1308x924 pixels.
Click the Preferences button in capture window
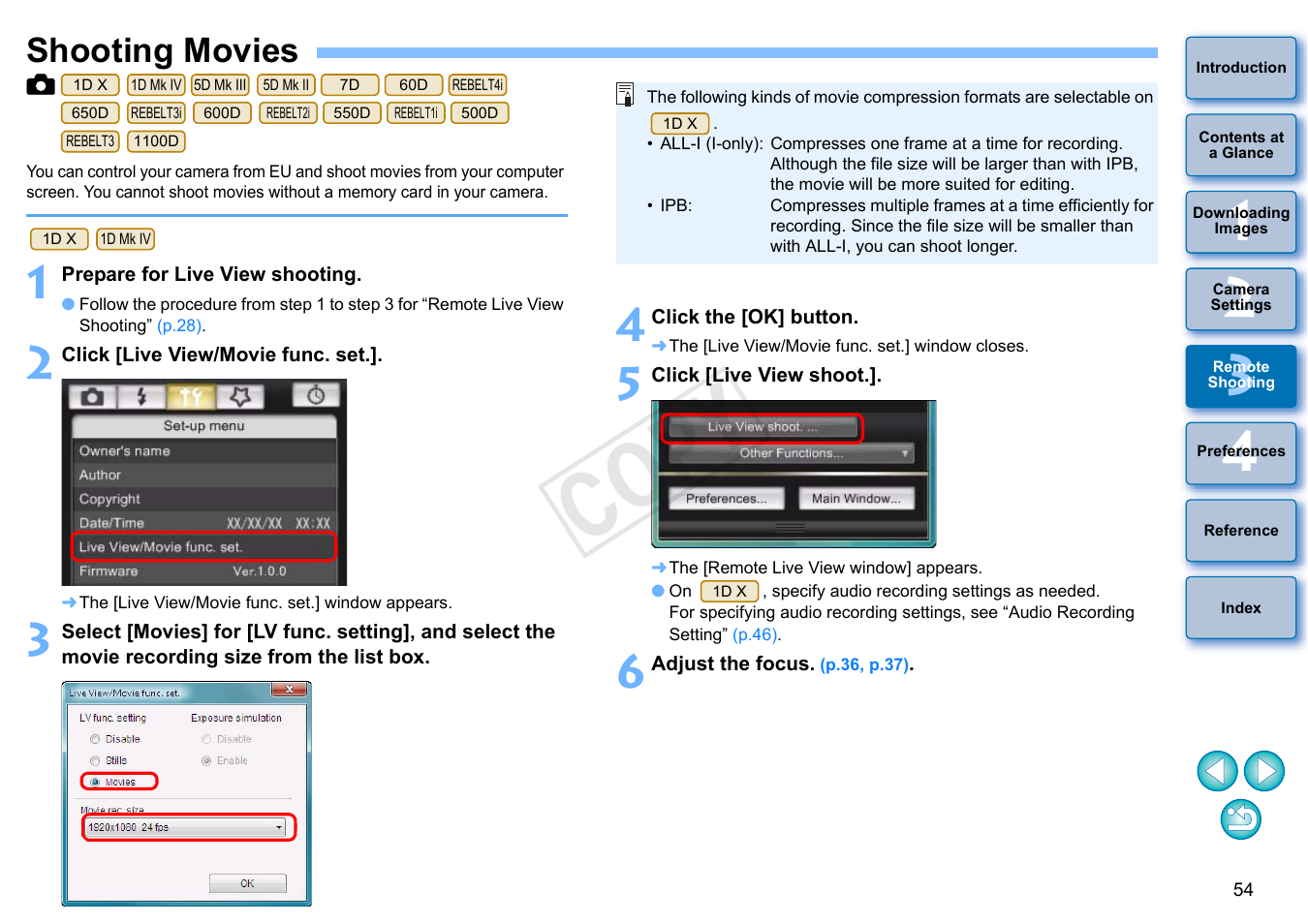click(727, 499)
